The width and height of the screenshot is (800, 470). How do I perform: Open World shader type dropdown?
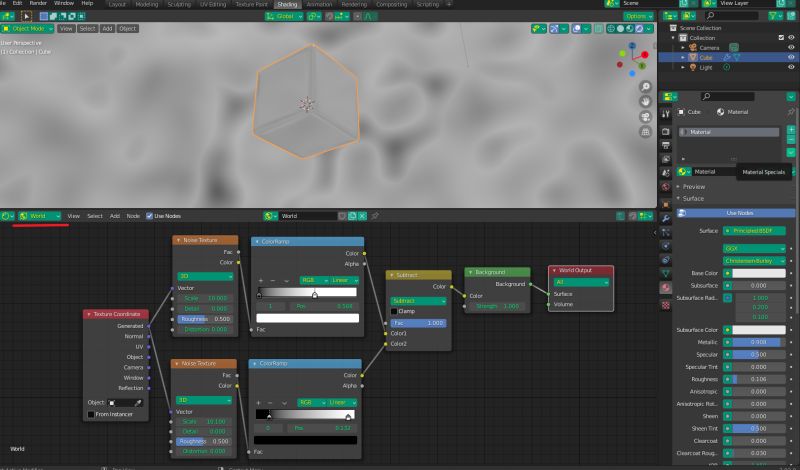pos(39,216)
